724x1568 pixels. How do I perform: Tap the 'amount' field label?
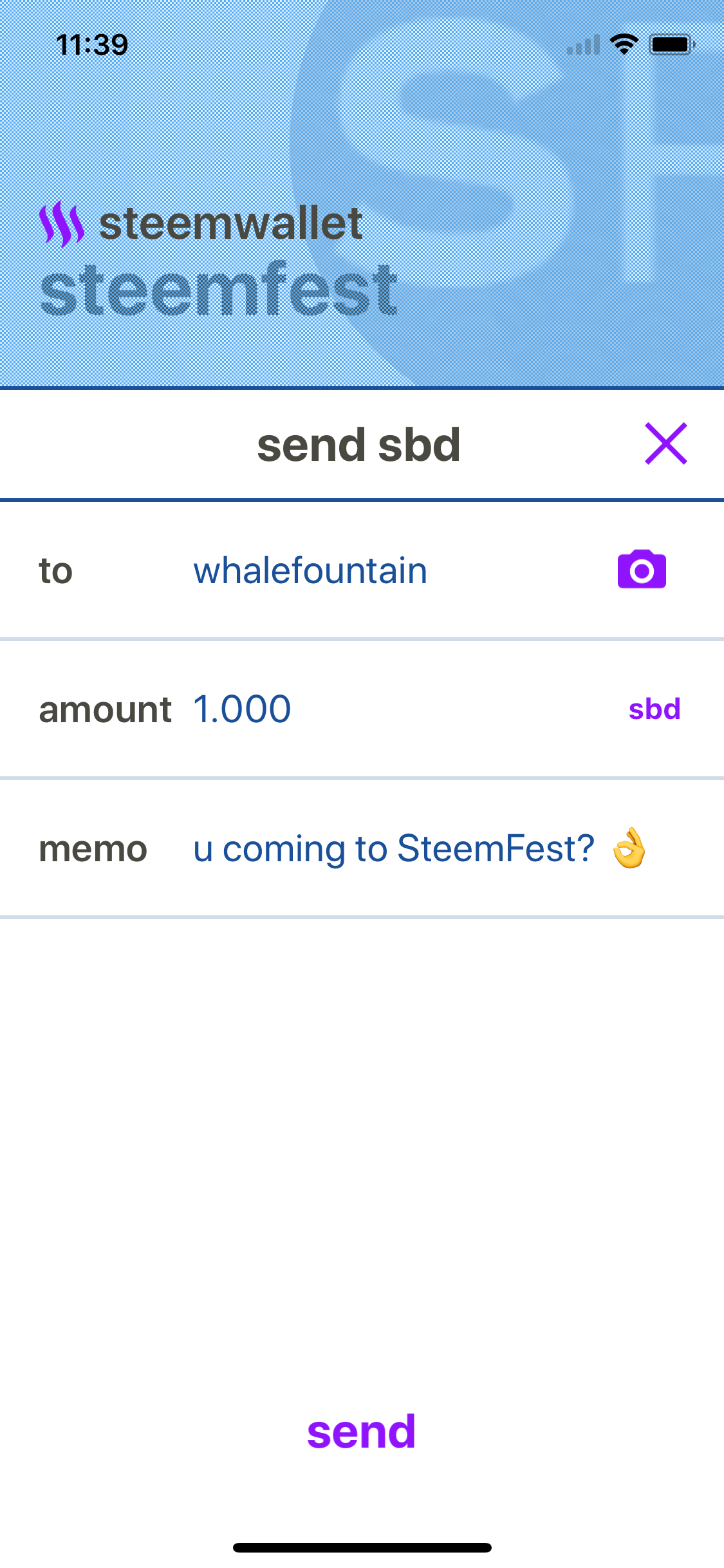click(x=105, y=710)
